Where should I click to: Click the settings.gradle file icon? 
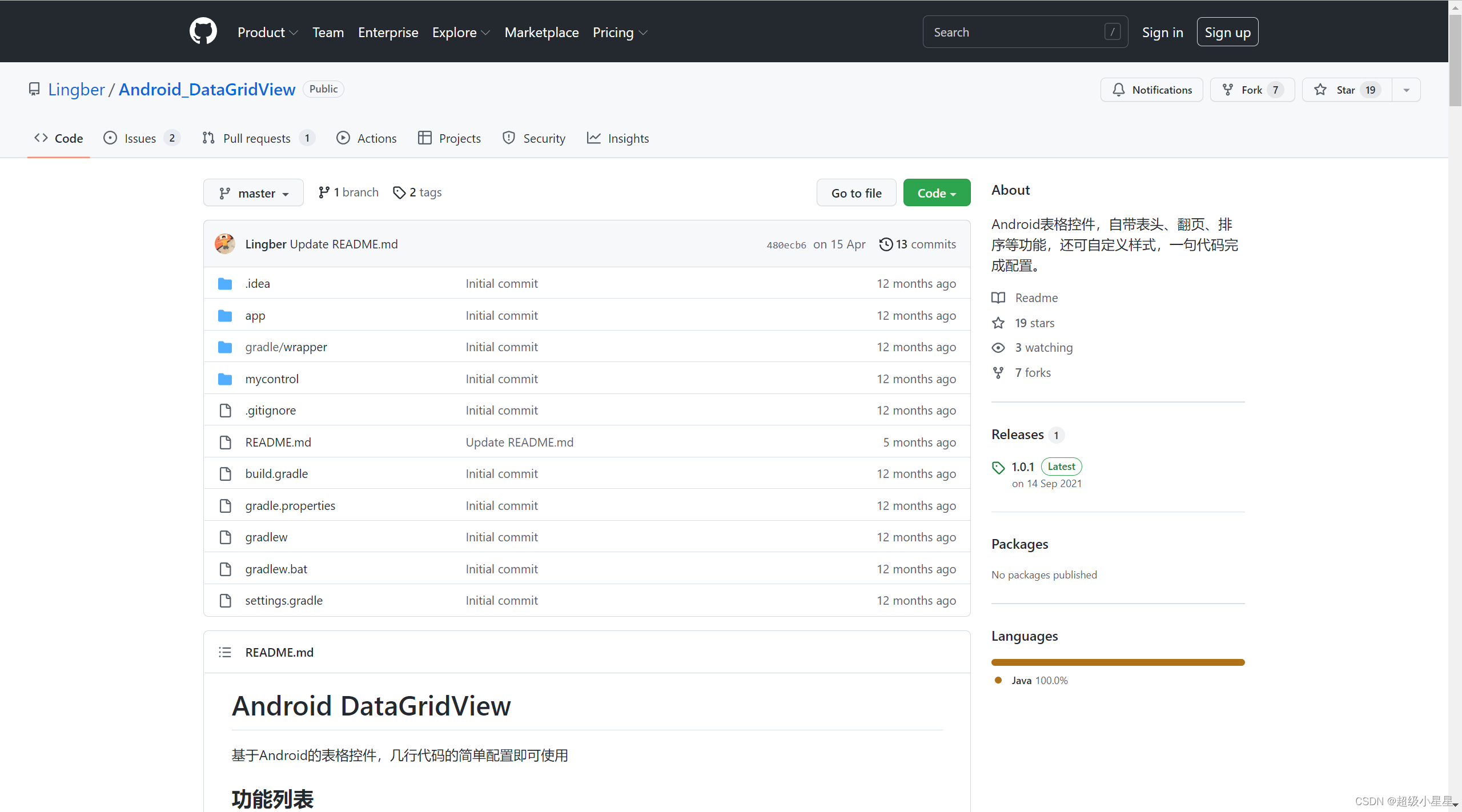[226, 601]
